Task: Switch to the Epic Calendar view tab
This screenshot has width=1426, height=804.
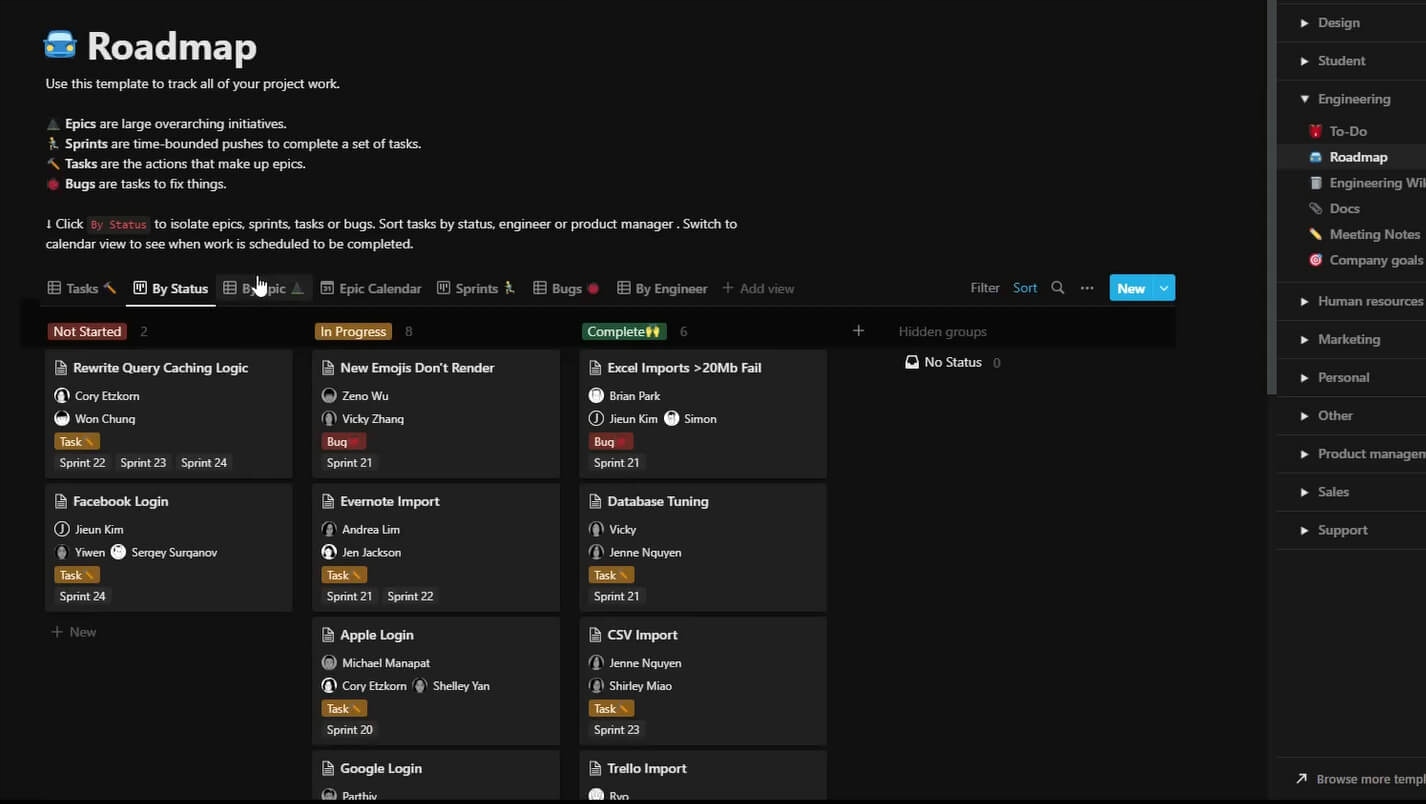Action: click(x=370, y=288)
